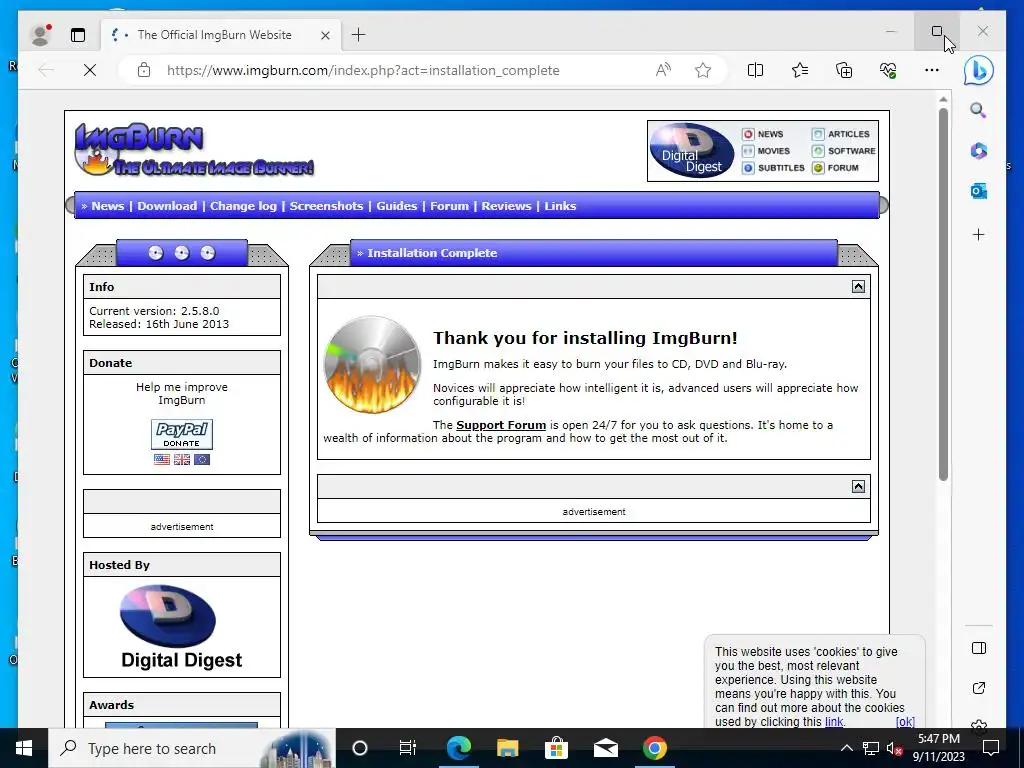Toggle the sidebar panel layout icon
1024x768 pixels.
point(978,648)
